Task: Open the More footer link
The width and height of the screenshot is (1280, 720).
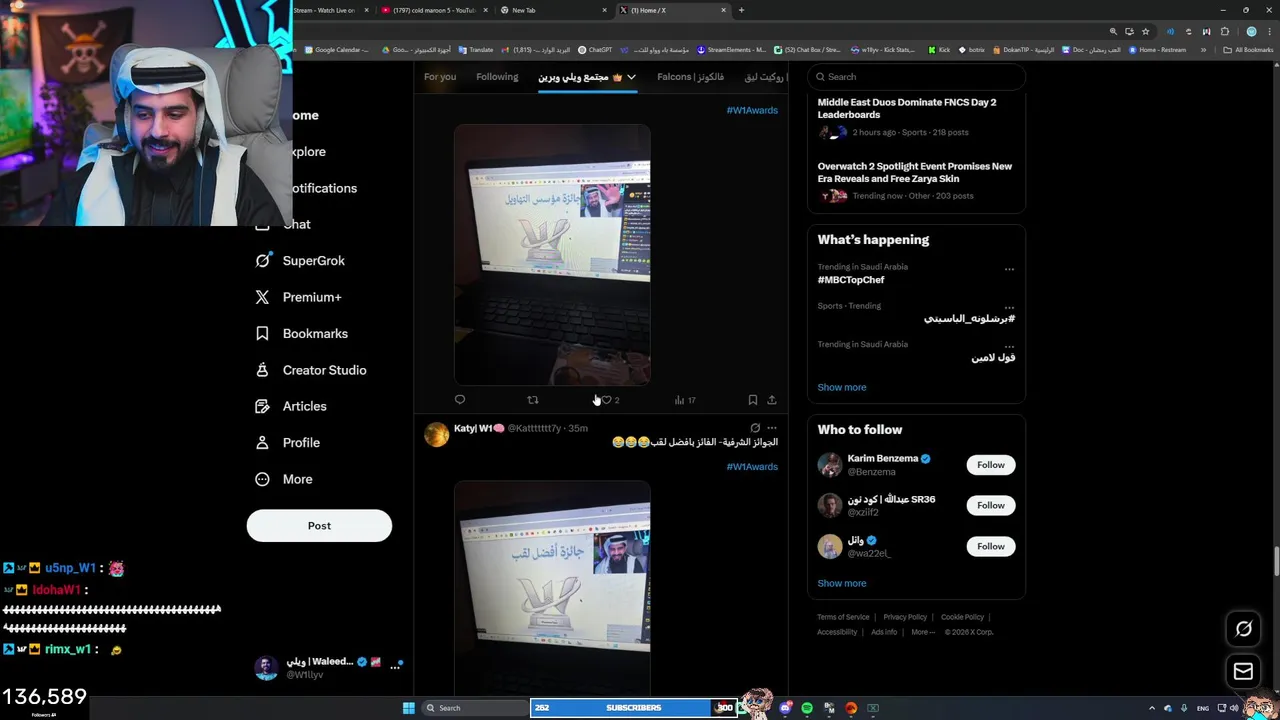Action: tap(923, 632)
